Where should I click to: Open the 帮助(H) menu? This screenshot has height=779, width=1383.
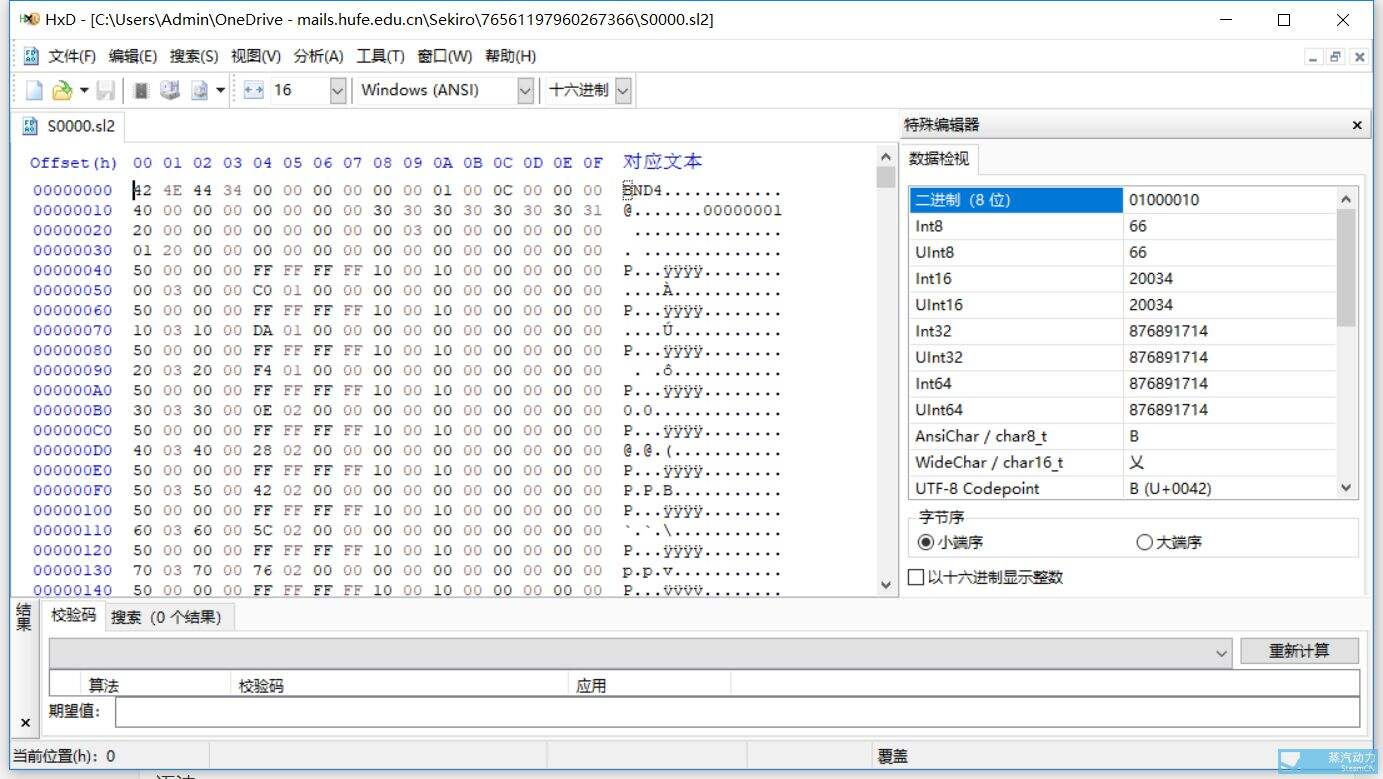pos(510,56)
